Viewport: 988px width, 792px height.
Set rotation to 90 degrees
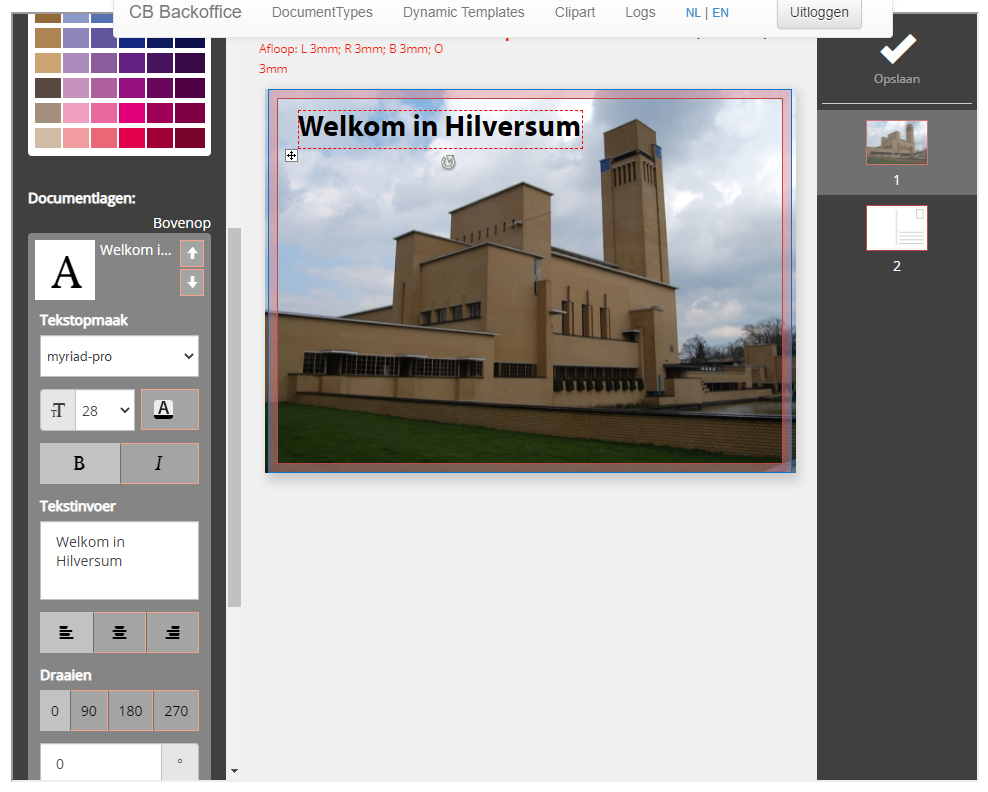point(89,711)
